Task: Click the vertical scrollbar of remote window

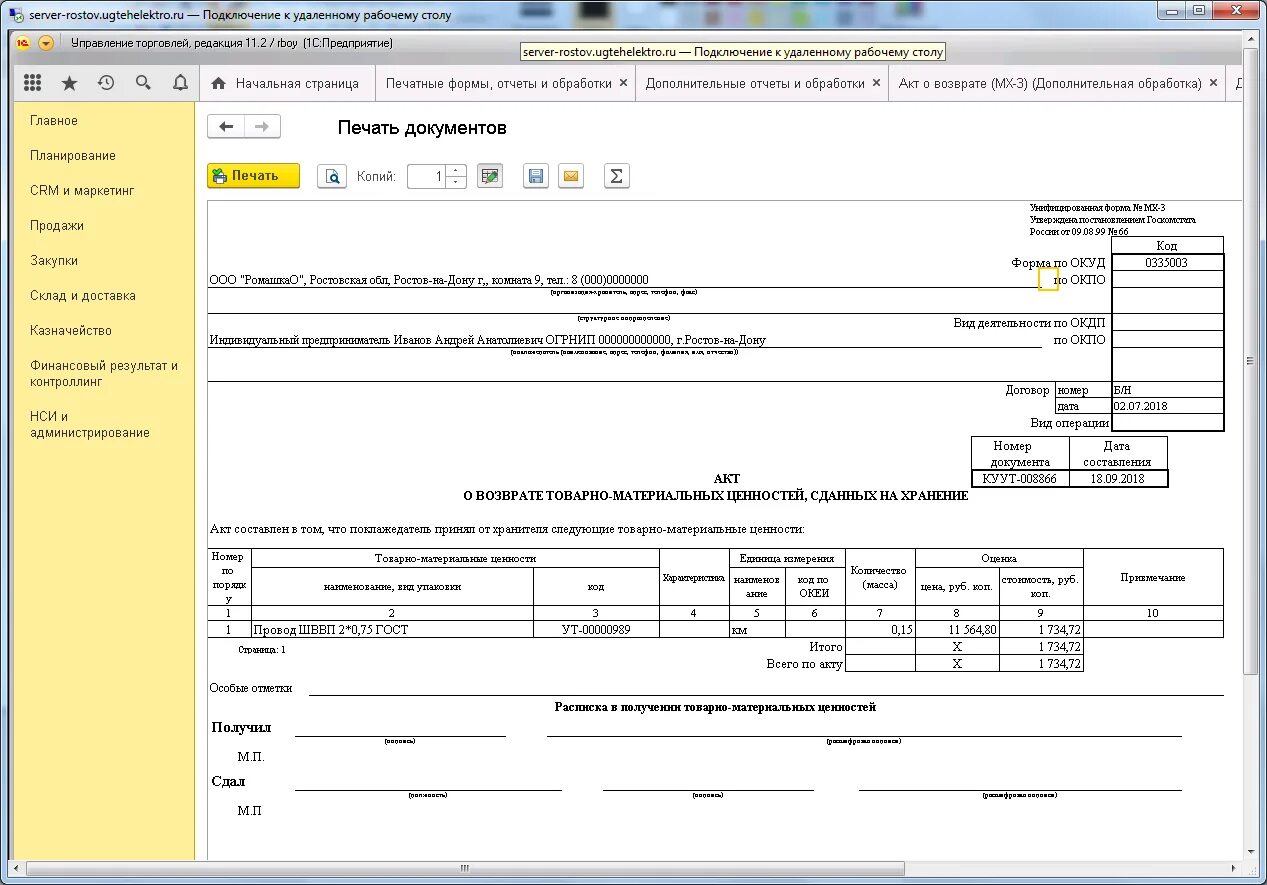Action: (x=1250, y=360)
